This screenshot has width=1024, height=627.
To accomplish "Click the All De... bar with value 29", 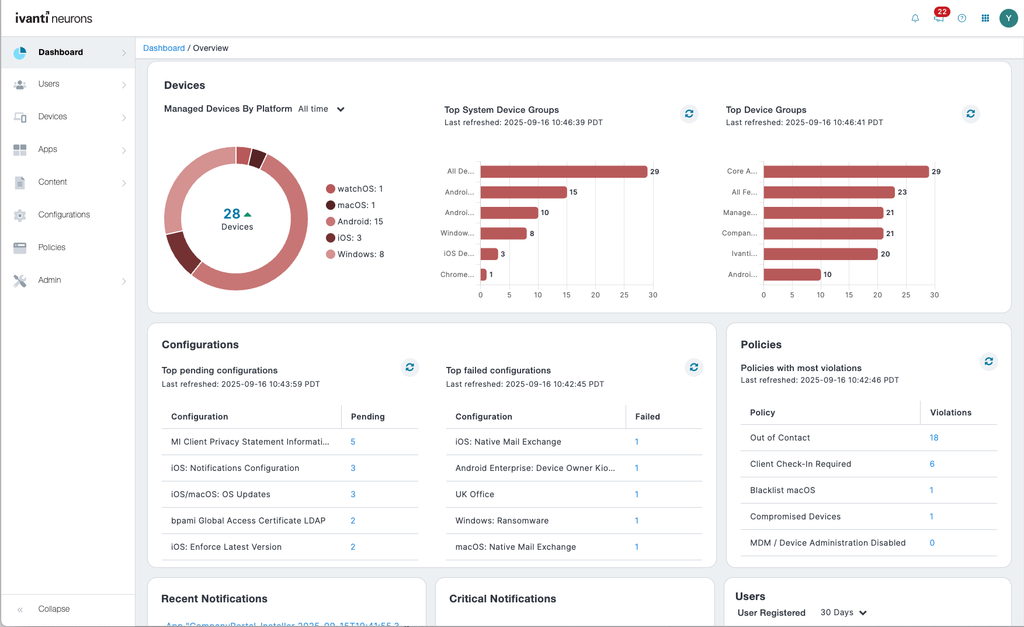I will click(564, 172).
